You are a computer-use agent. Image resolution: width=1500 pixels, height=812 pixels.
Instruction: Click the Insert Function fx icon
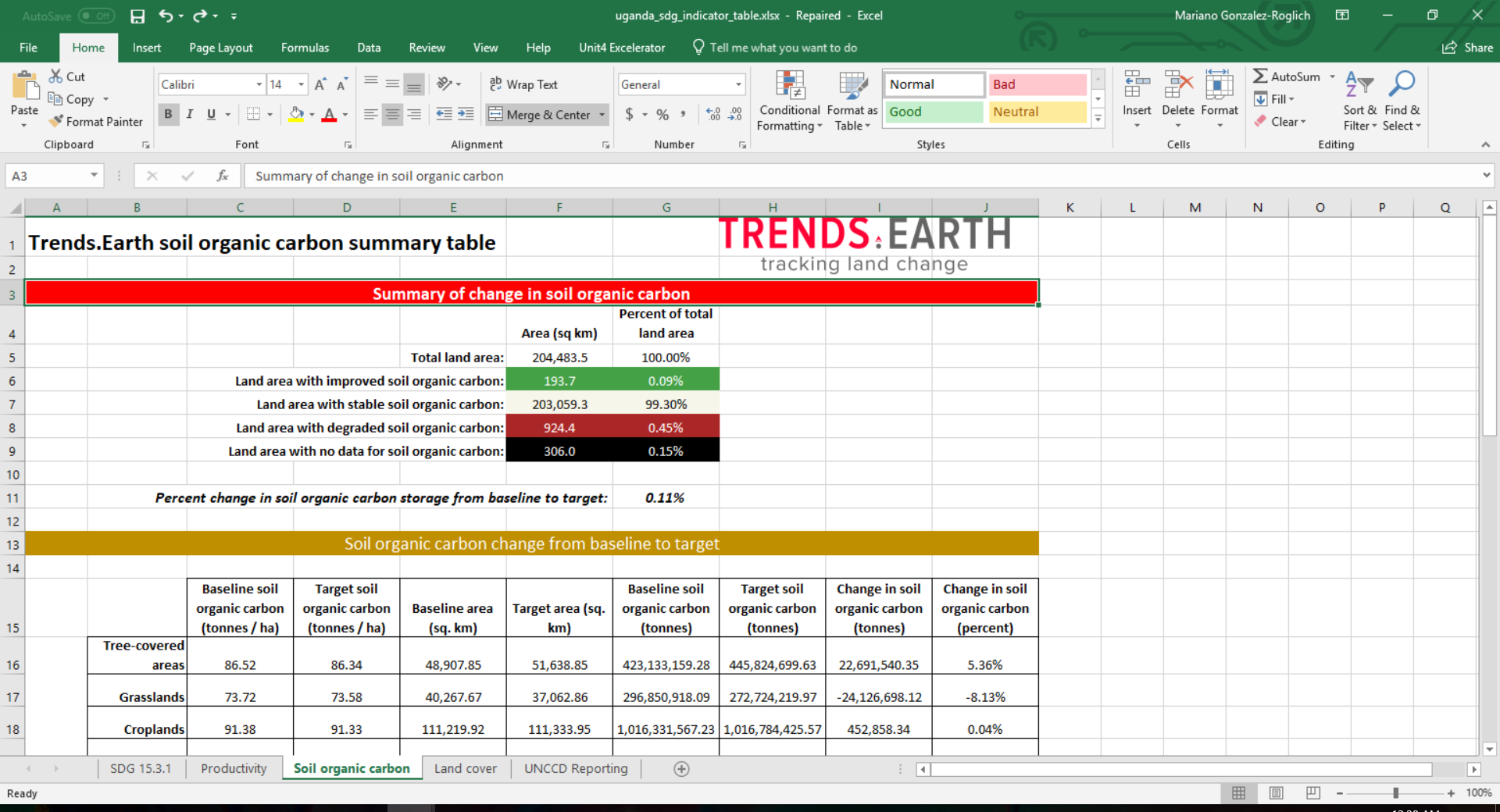(x=223, y=176)
